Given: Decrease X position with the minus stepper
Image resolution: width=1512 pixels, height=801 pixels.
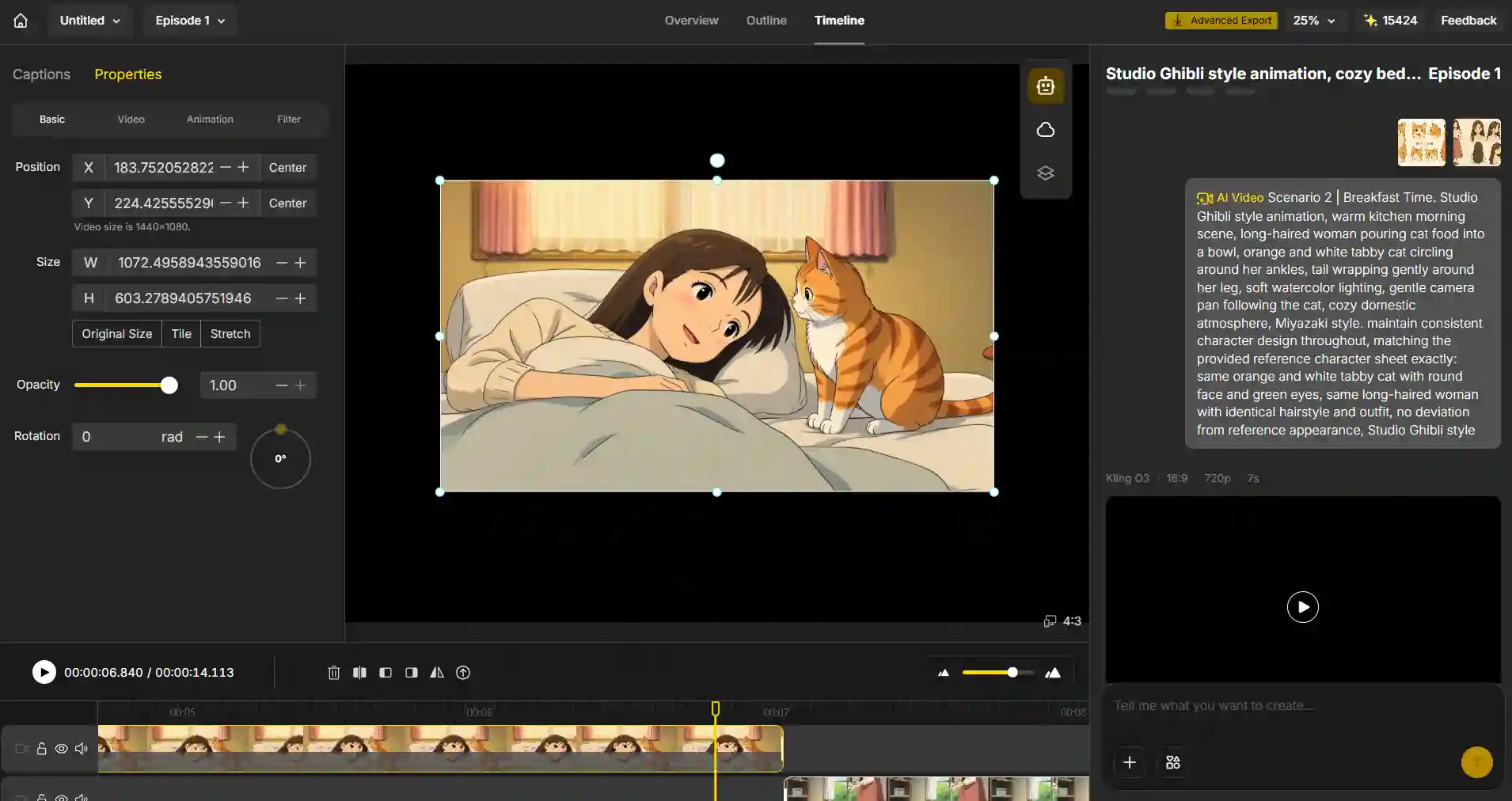Looking at the screenshot, I should (226, 167).
